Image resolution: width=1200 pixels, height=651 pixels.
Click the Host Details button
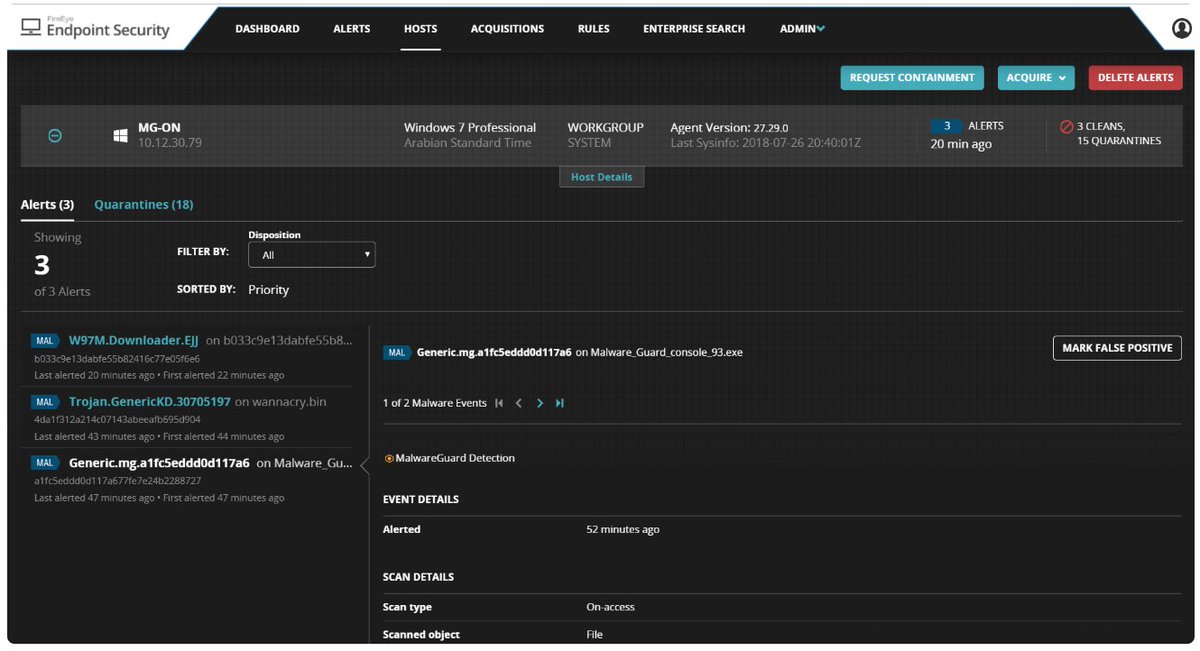click(602, 177)
